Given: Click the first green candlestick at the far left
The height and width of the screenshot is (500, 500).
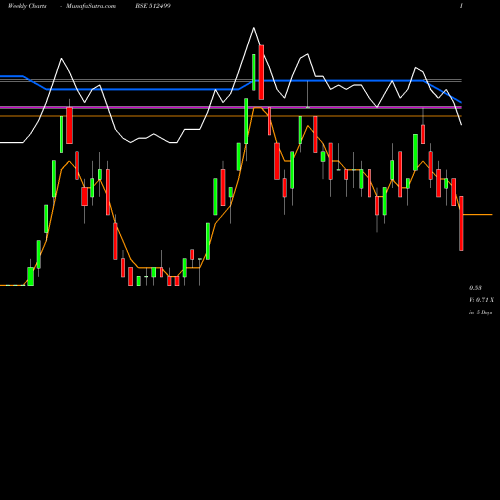Looking at the screenshot, I should (30, 276).
